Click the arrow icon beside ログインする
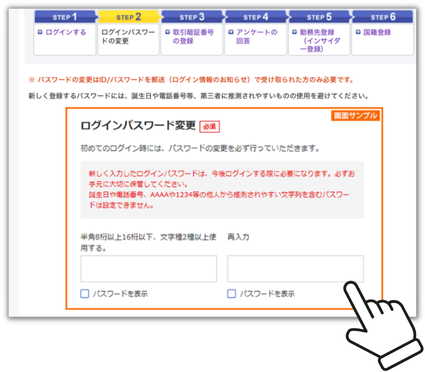This screenshot has width=425, height=372. (x=40, y=32)
